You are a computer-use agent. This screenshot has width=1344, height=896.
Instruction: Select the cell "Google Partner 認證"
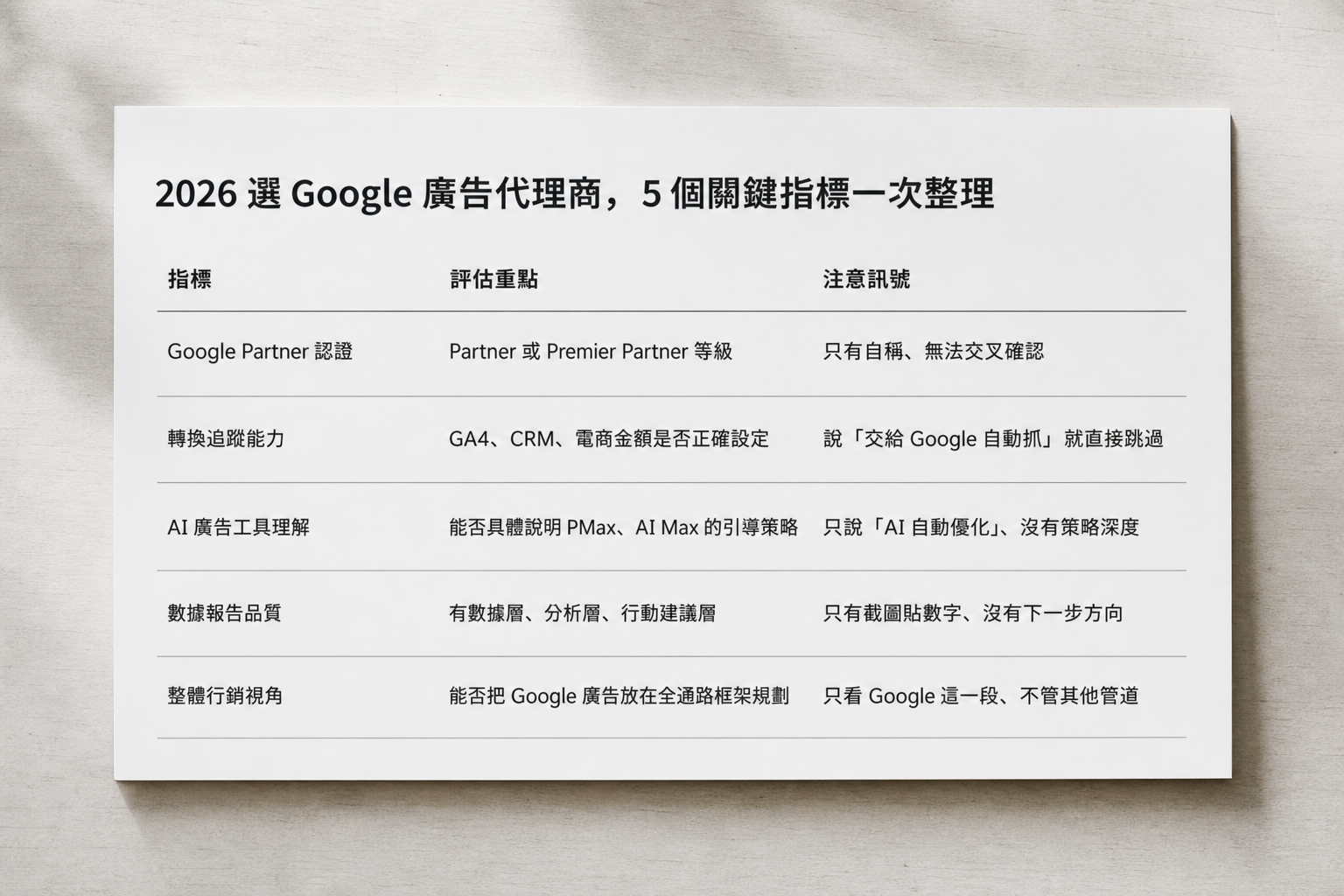coord(260,352)
